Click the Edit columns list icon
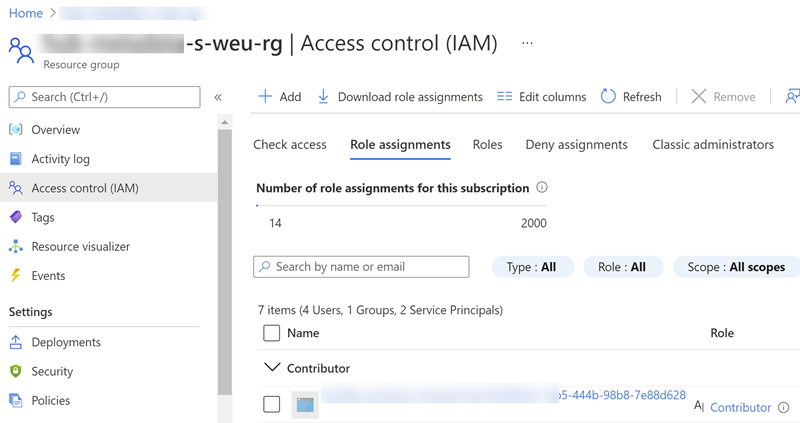The width and height of the screenshot is (800, 423). 505,96
